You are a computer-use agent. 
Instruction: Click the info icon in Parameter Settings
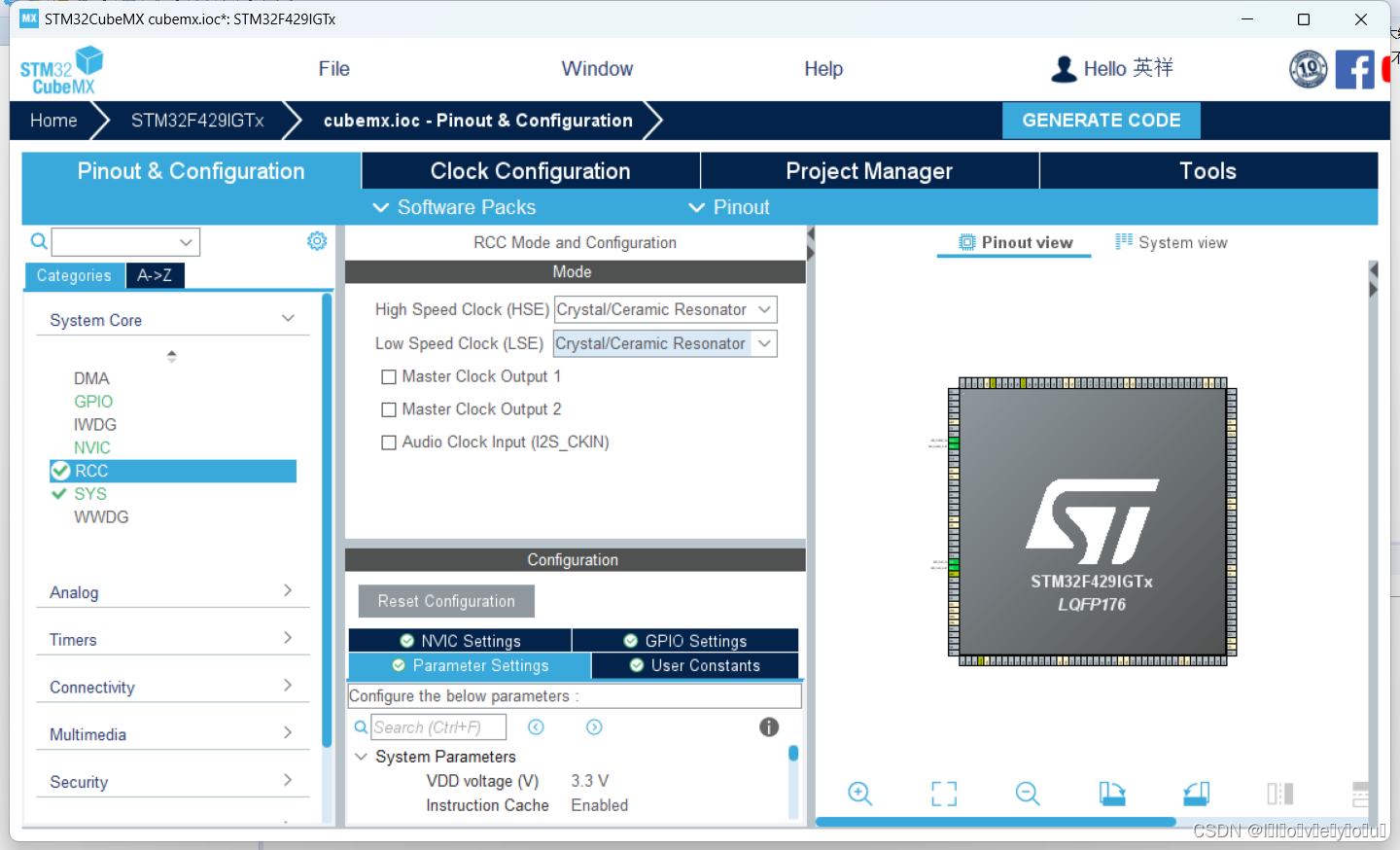tap(769, 726)
